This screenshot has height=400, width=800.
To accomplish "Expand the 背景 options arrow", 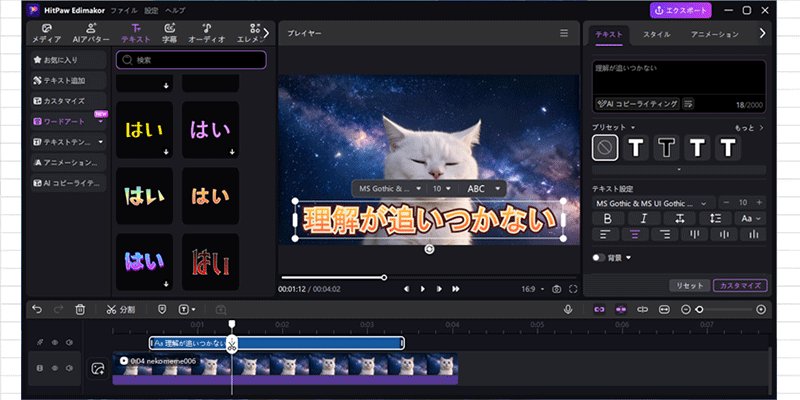I will [628, 258].
